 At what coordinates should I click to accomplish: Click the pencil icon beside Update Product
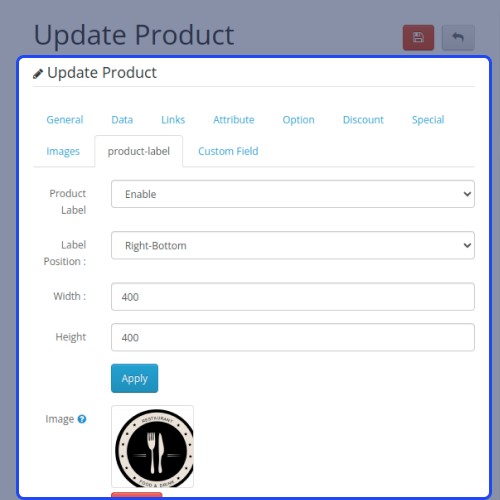coord(38,74)
